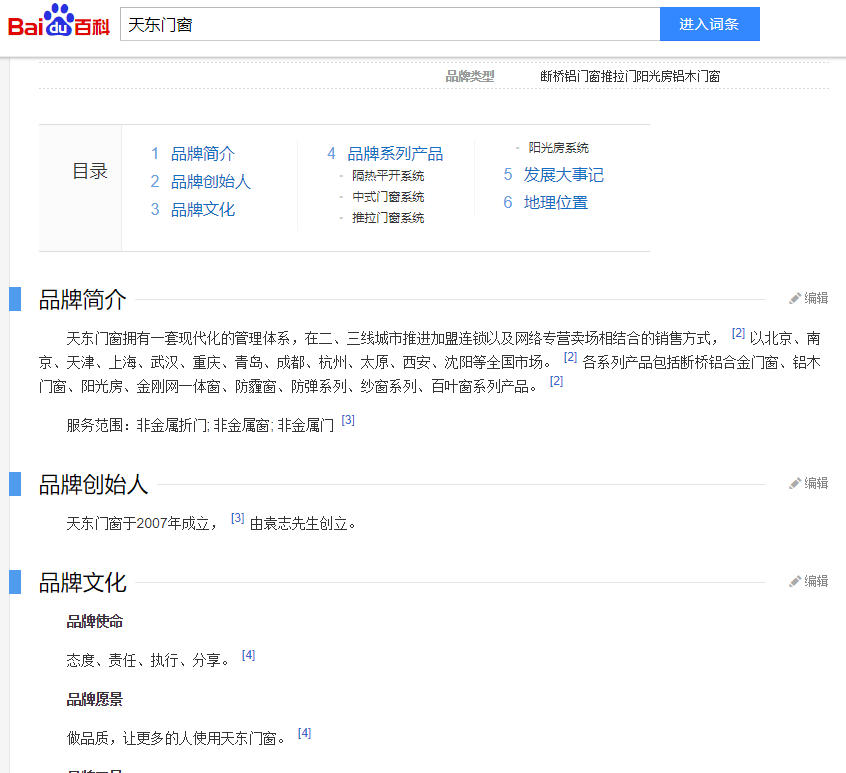
Task: Open reference [2] after 百叶窗系列产品
Action: [x=556, y=381]
